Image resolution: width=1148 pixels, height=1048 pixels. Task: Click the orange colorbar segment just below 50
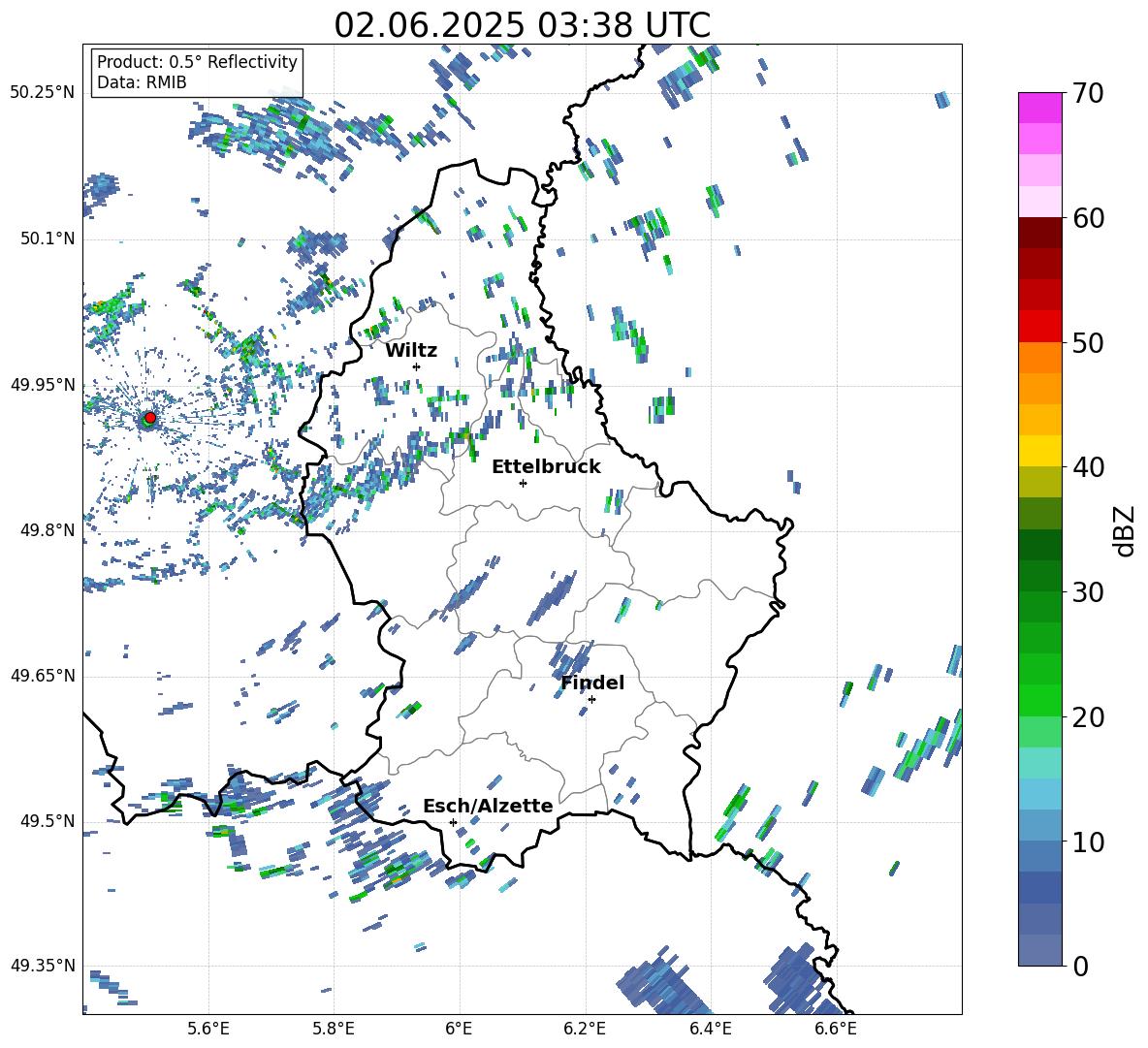click(1039, 357)
